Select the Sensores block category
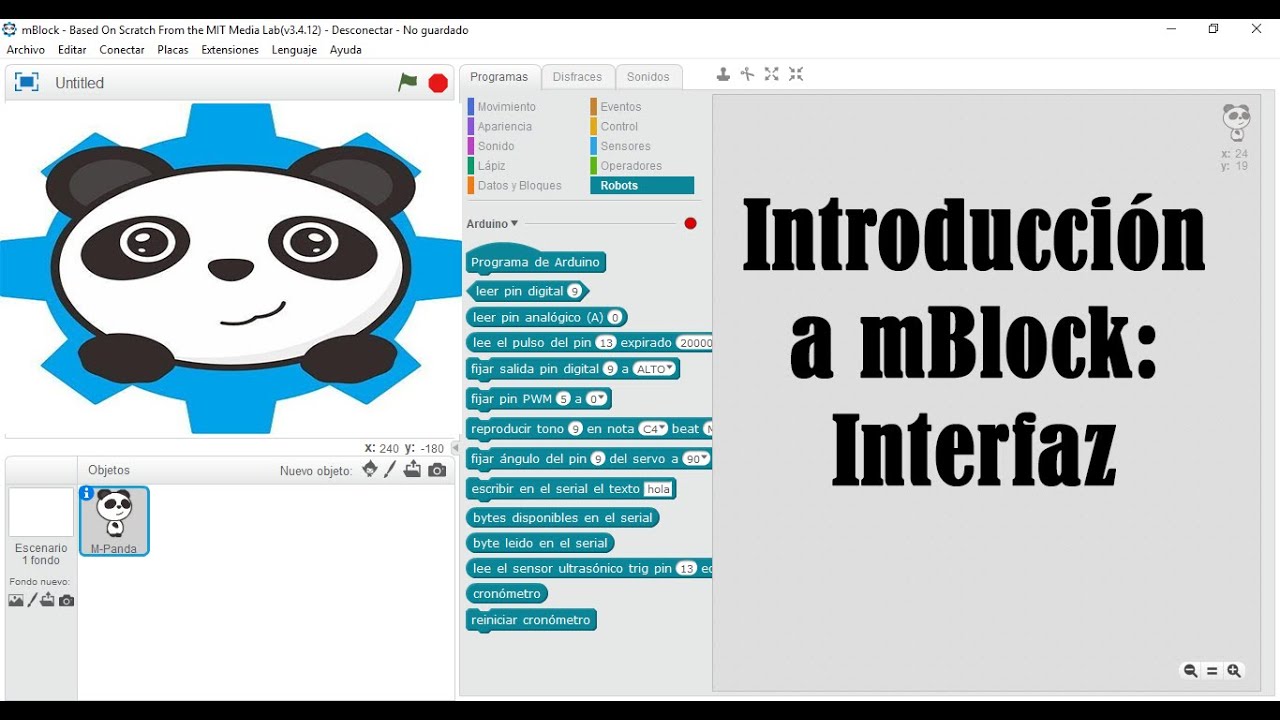This screenshot has height=720, width=1280. [x=625, y=146]
